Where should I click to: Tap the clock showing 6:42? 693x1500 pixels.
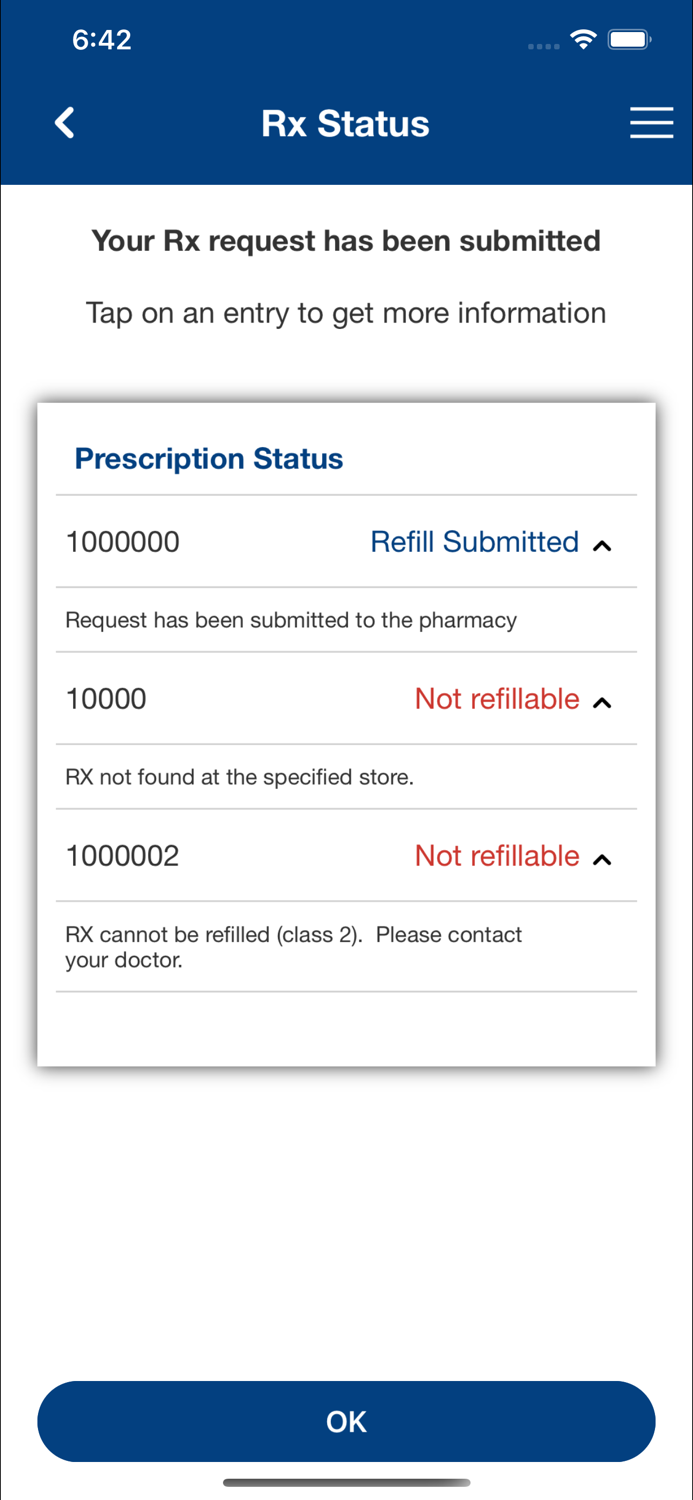tap(101, 39)
